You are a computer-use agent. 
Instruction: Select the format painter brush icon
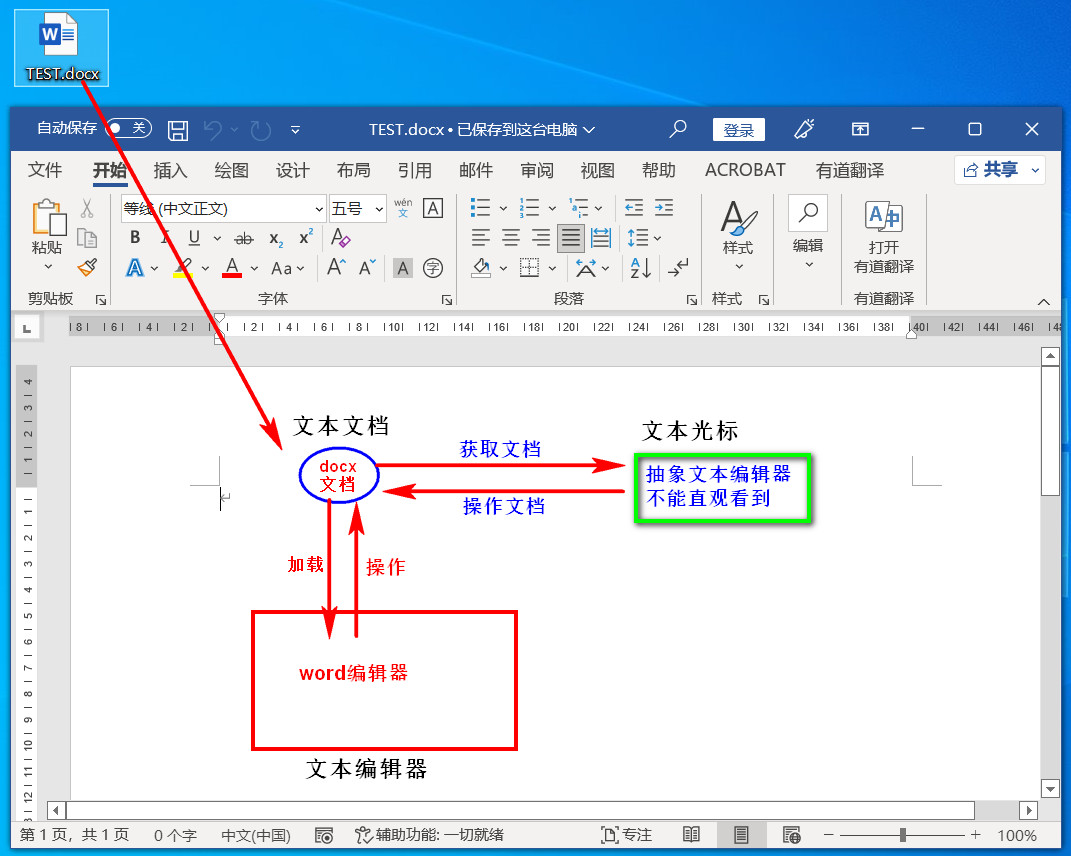[x=86, y=267]
